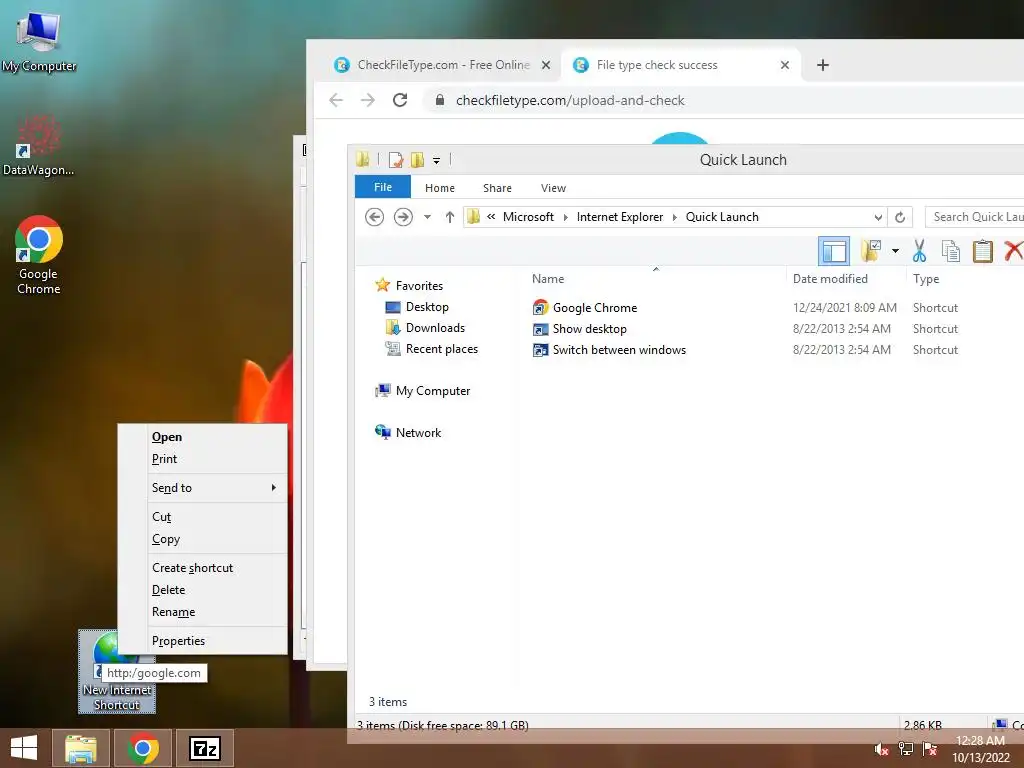Click Explorer Back arrow button

tap(374, 217)
